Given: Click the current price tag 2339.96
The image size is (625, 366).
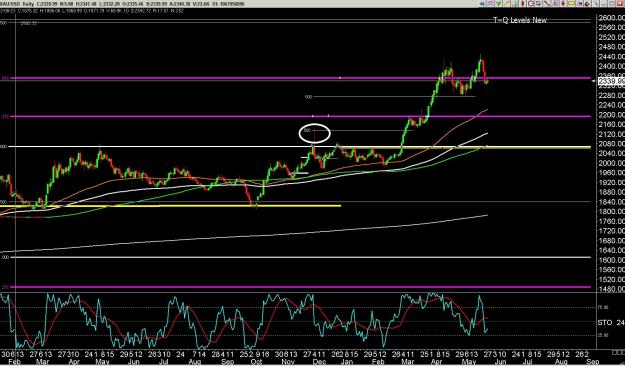Looking at the screenshot, I should click(x=612, y=81).
